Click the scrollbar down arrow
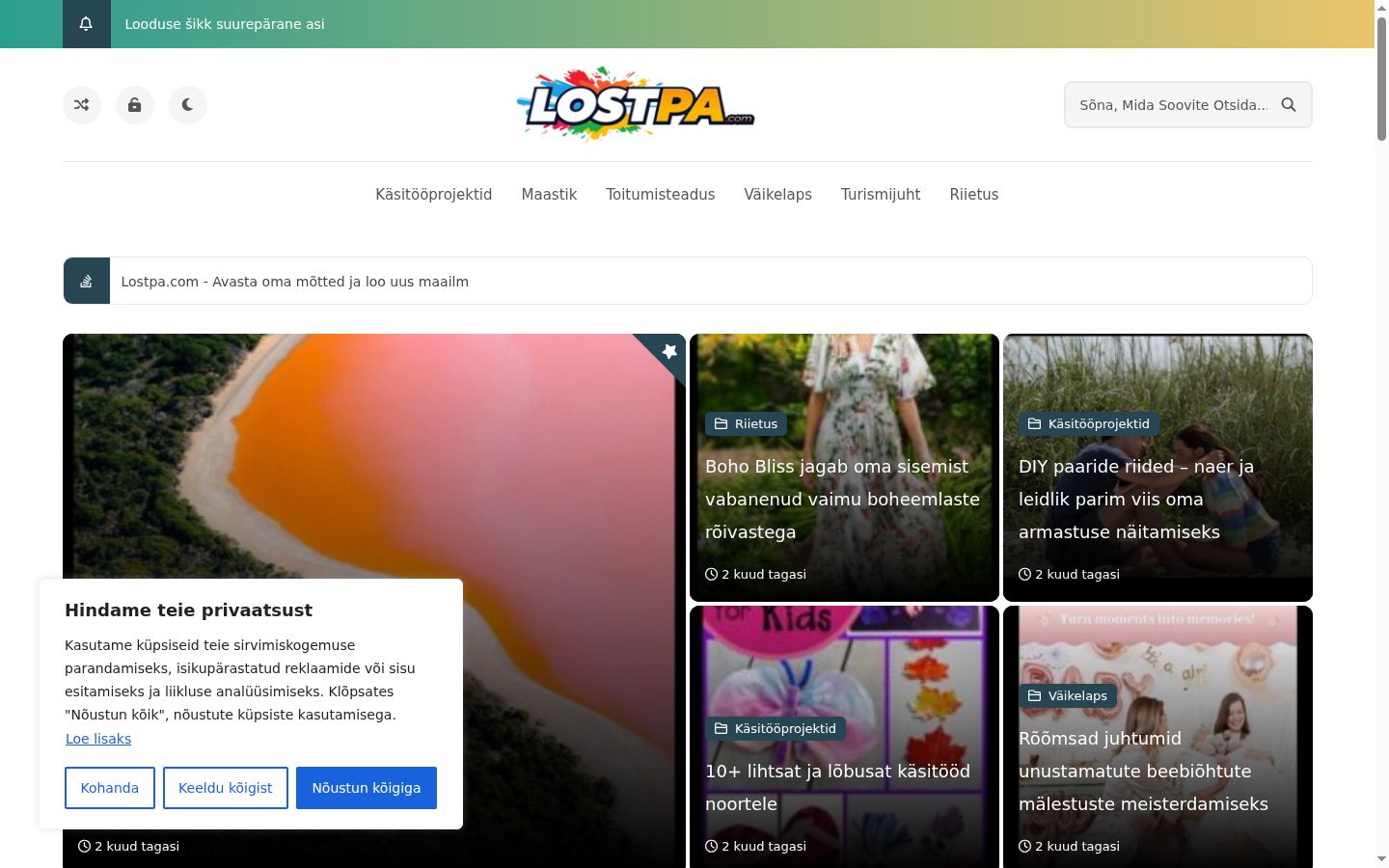Viewport: 1389px width, 868px height. 1381,858
